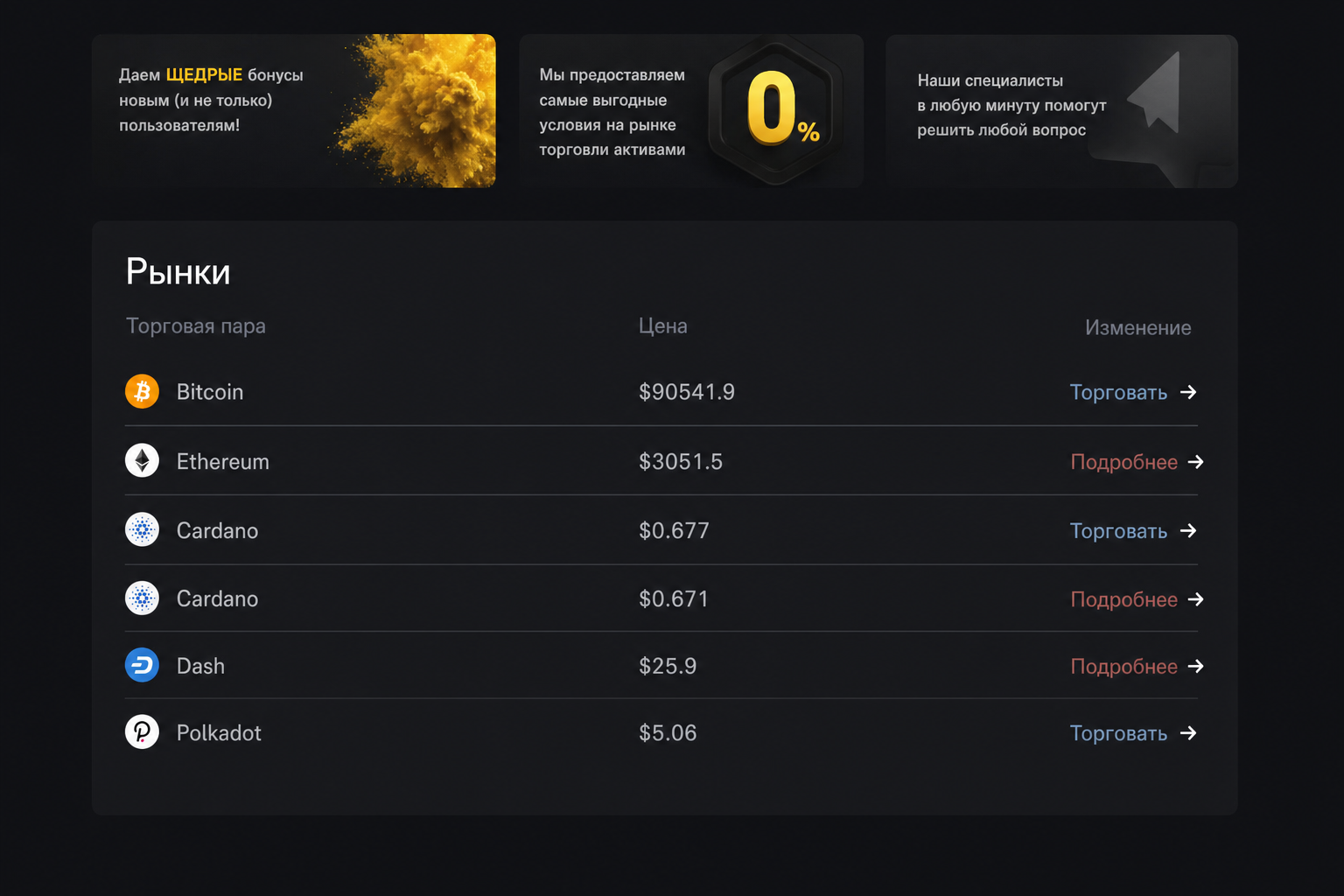Click the Dash logo icon
This screenshot has width=1344, height=896.
pos(142,665)
